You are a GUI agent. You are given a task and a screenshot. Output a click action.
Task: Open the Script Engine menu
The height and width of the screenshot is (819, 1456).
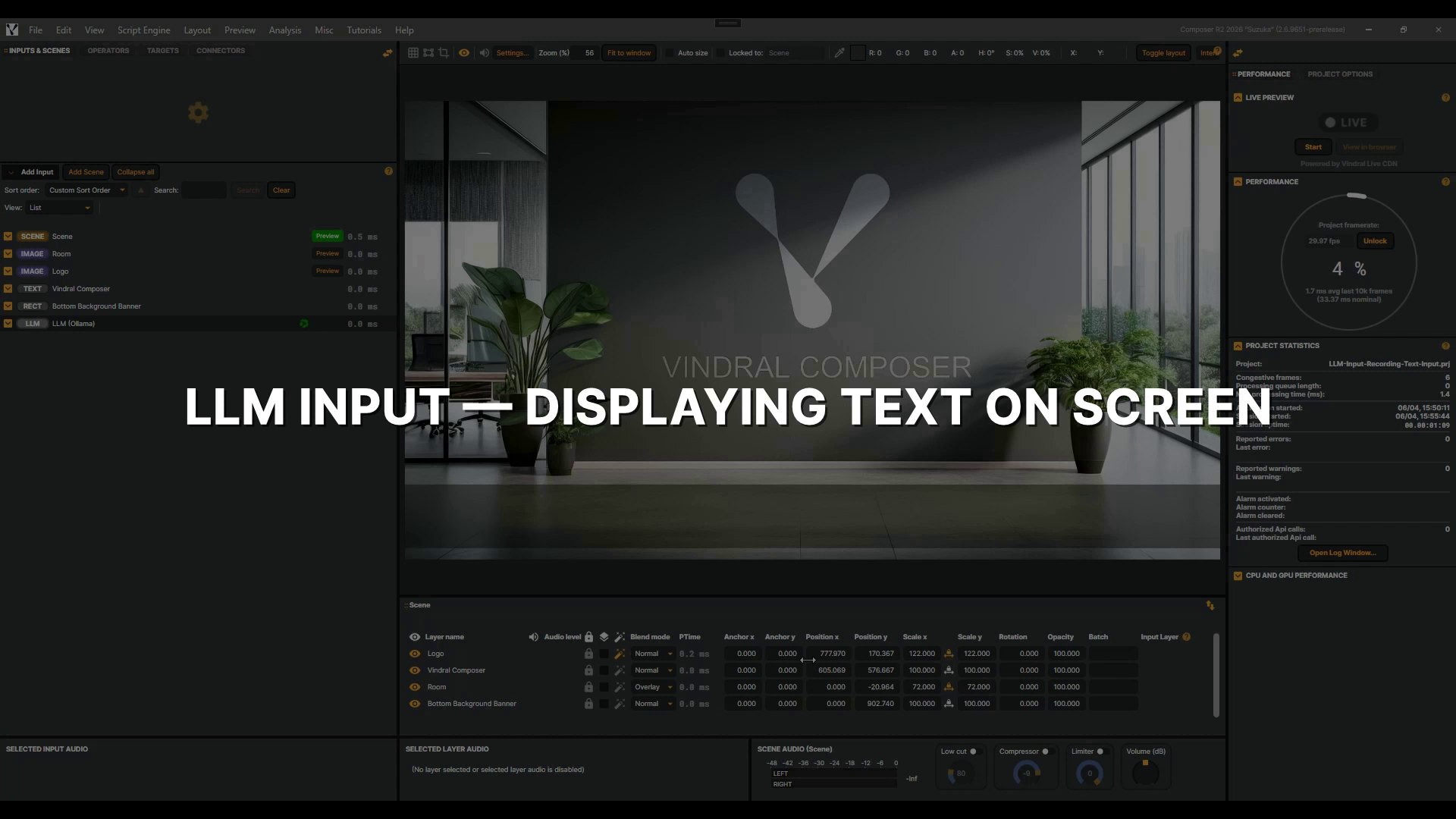(143, 30)
